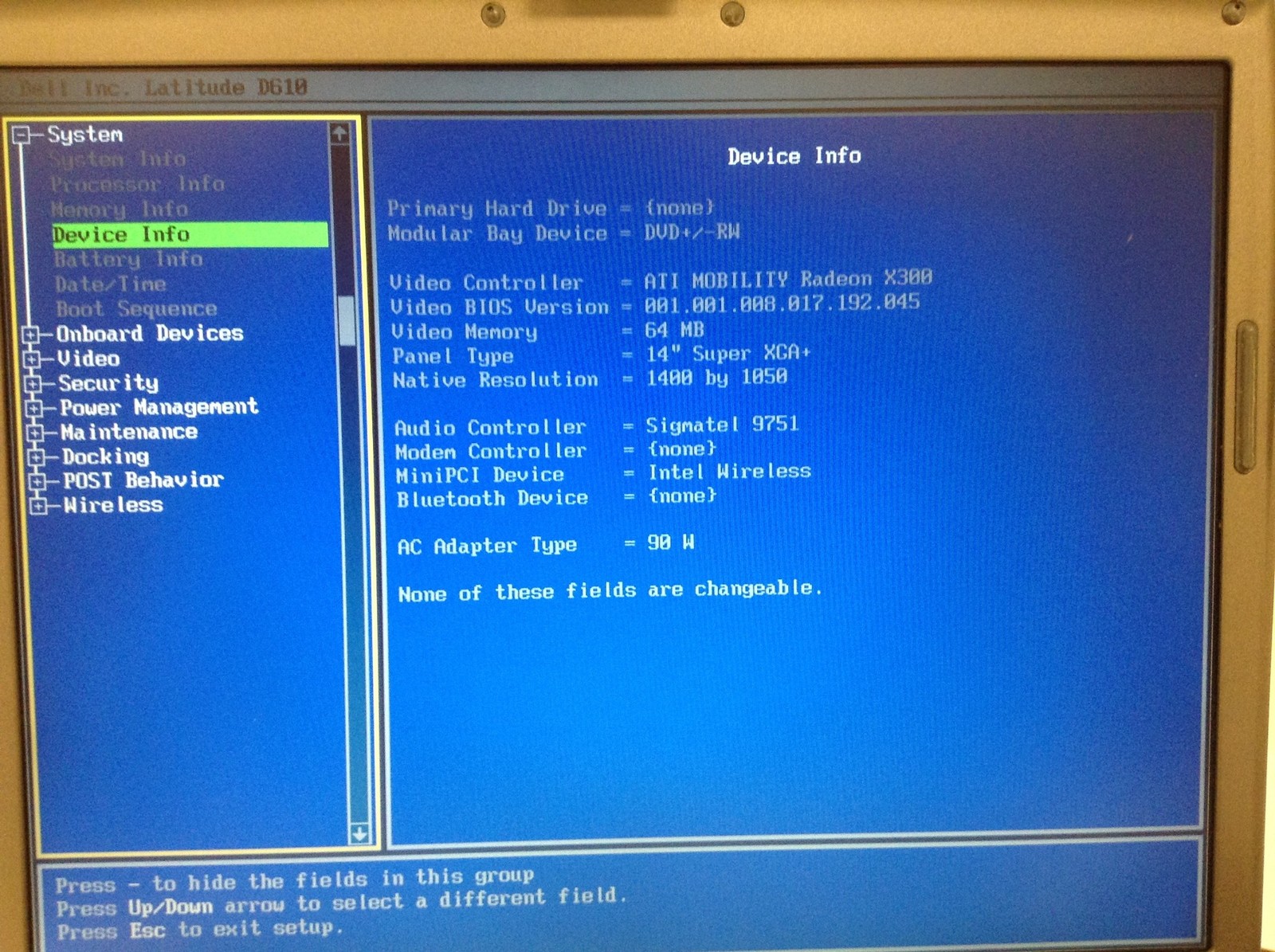Click the Security tree label

click(108, 384)
